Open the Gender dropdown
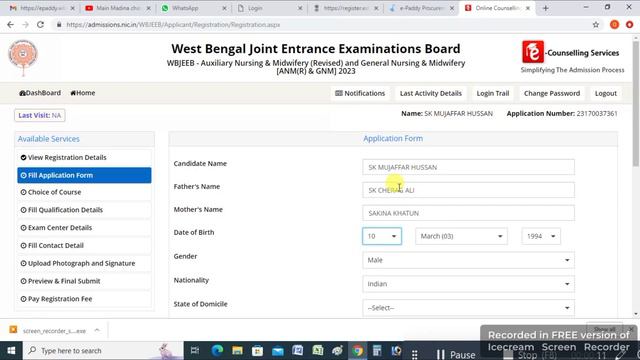The height and width of the screenshot is (360, 640). (x=468, y=260)
